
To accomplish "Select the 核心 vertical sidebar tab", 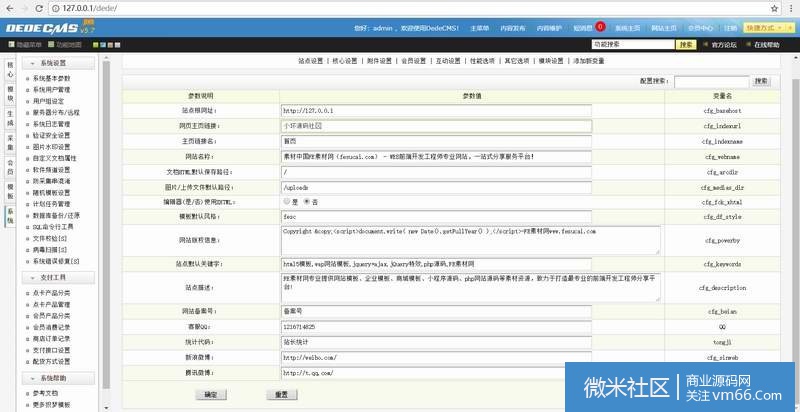I will [10, 71].
